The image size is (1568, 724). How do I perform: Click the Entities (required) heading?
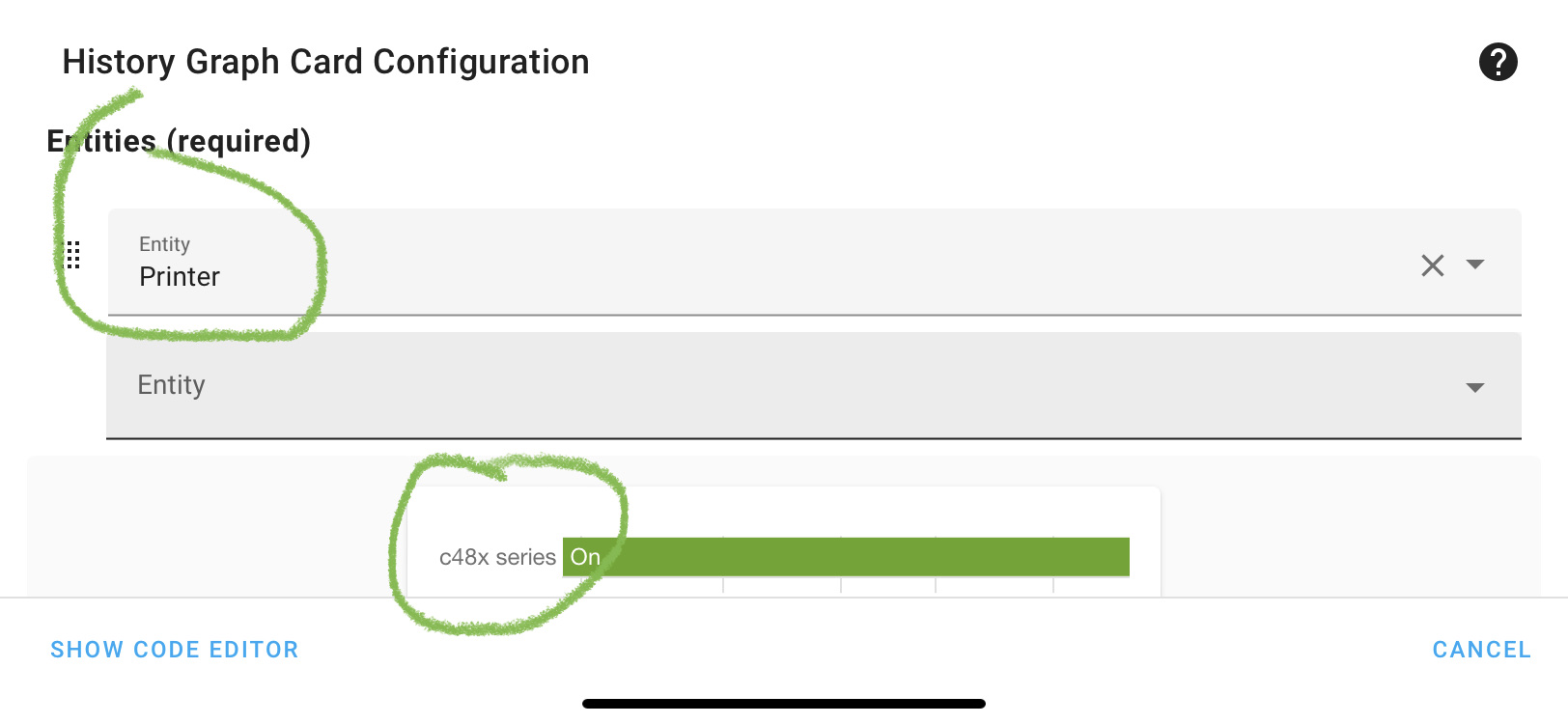click(x=180, y=141)
